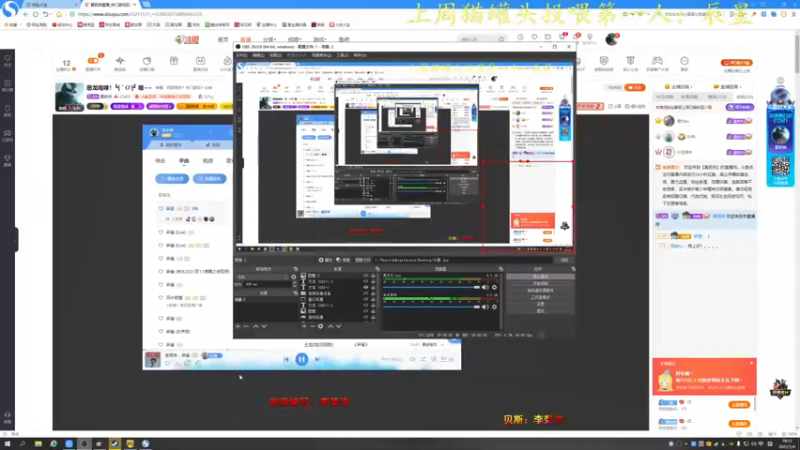Click gift box icon in Douyu streamer toolbar
Viewport: 800px width, 450px height.
(x=173, y=63)
